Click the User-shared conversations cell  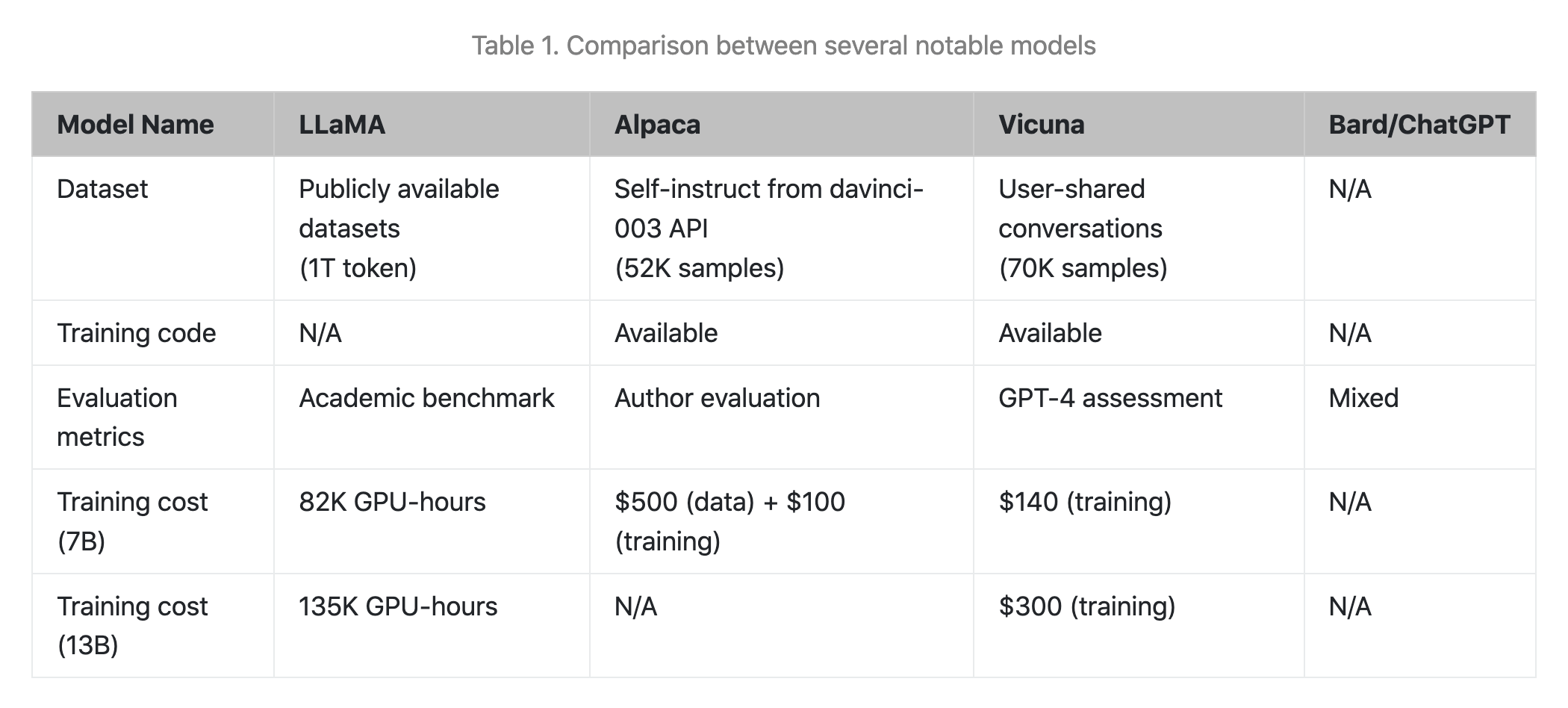tap(1139, 229)
